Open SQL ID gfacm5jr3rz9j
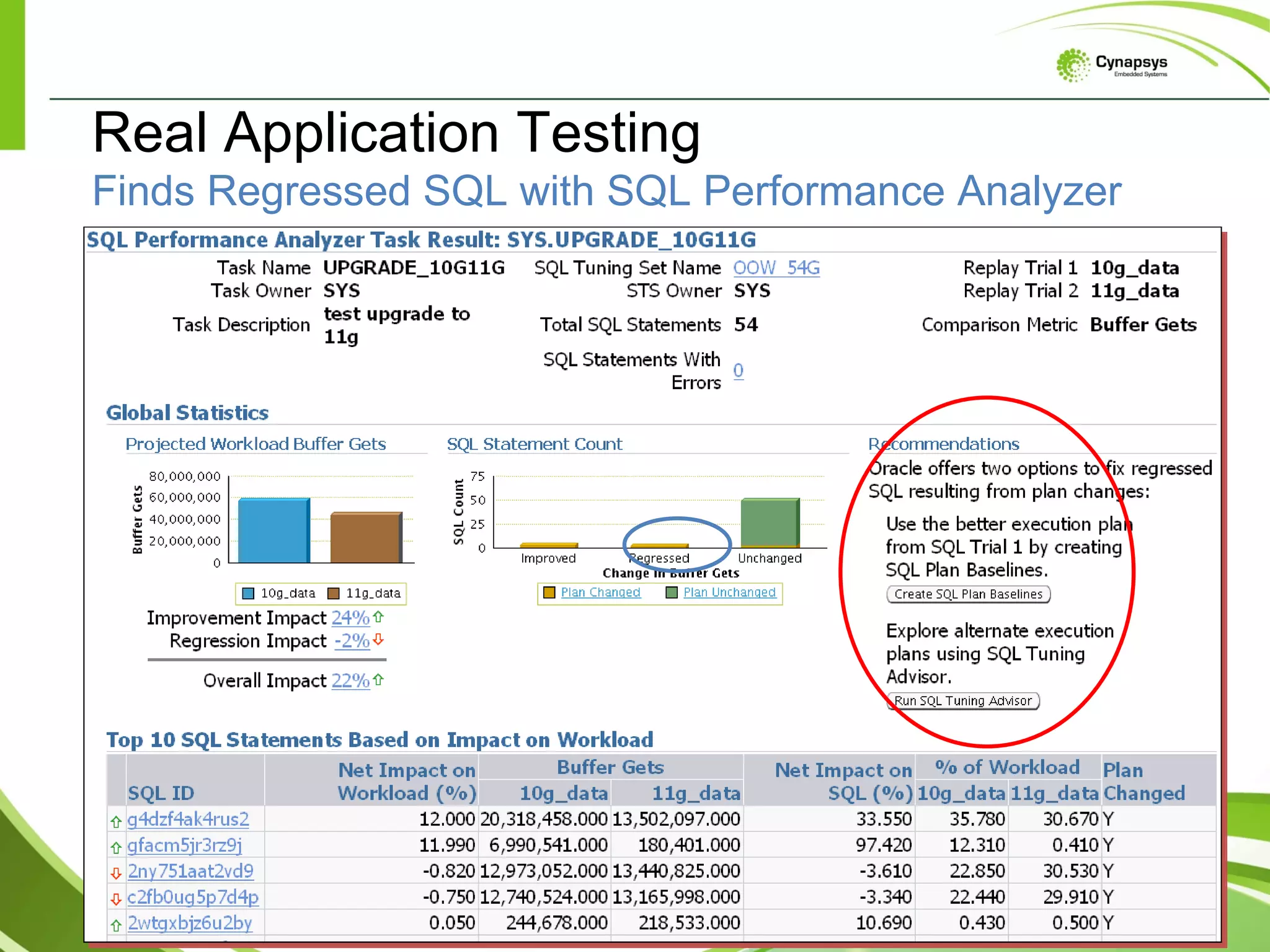Screen dimensions: 1270x952 tap(184, 845)
